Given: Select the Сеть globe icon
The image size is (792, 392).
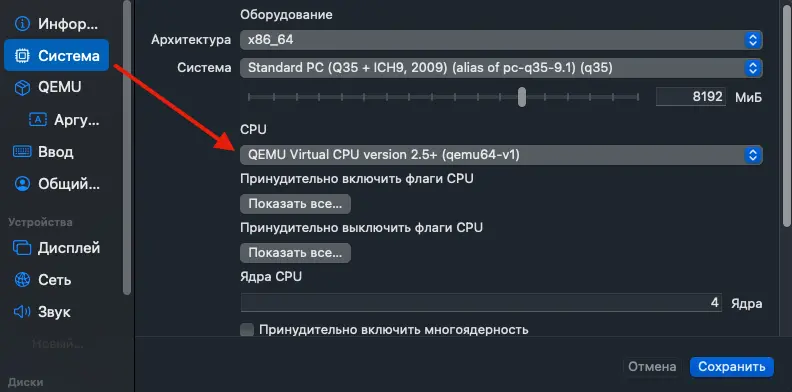Looking at the screenshot, I should (22, 280).
